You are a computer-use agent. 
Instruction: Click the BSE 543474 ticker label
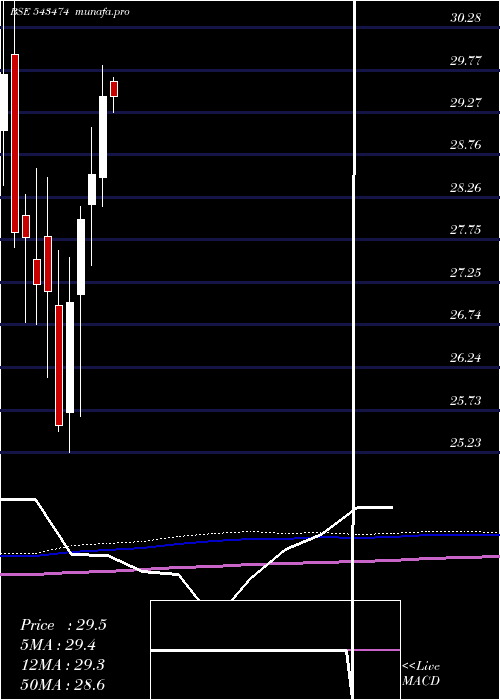(40, 12)
